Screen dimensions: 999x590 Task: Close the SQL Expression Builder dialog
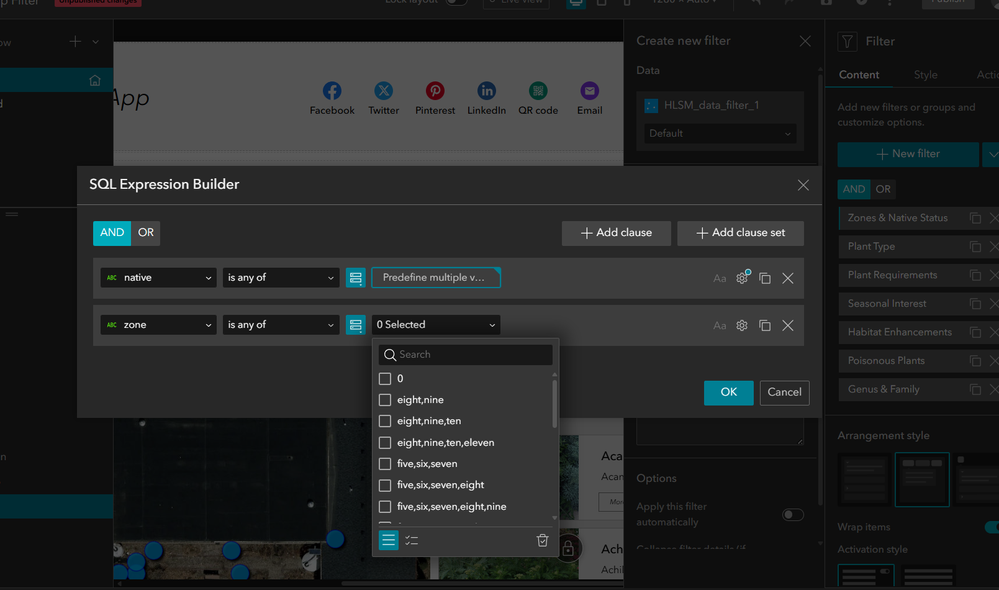coord(803,185)
